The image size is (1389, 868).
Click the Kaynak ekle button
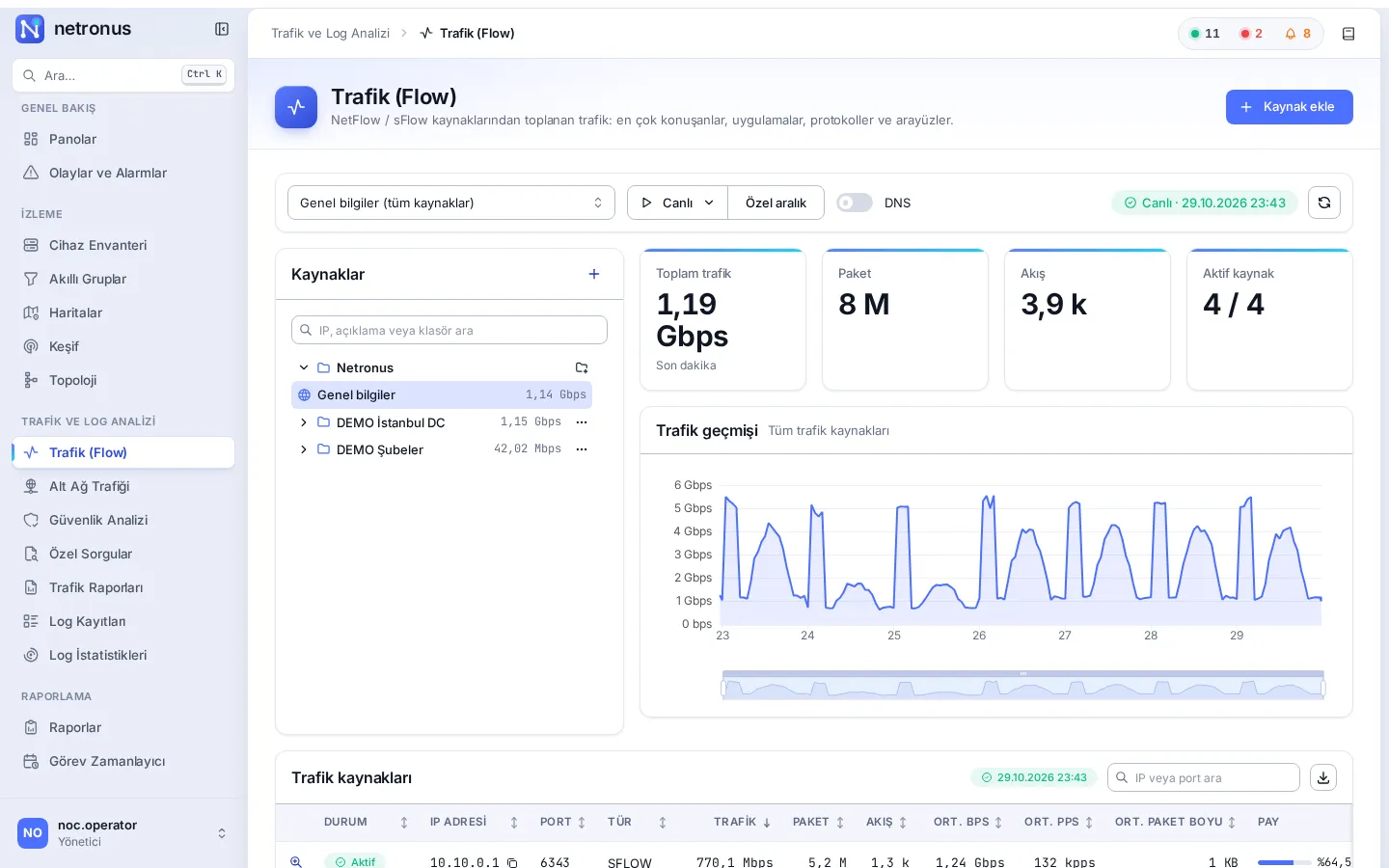[1289, 107]
